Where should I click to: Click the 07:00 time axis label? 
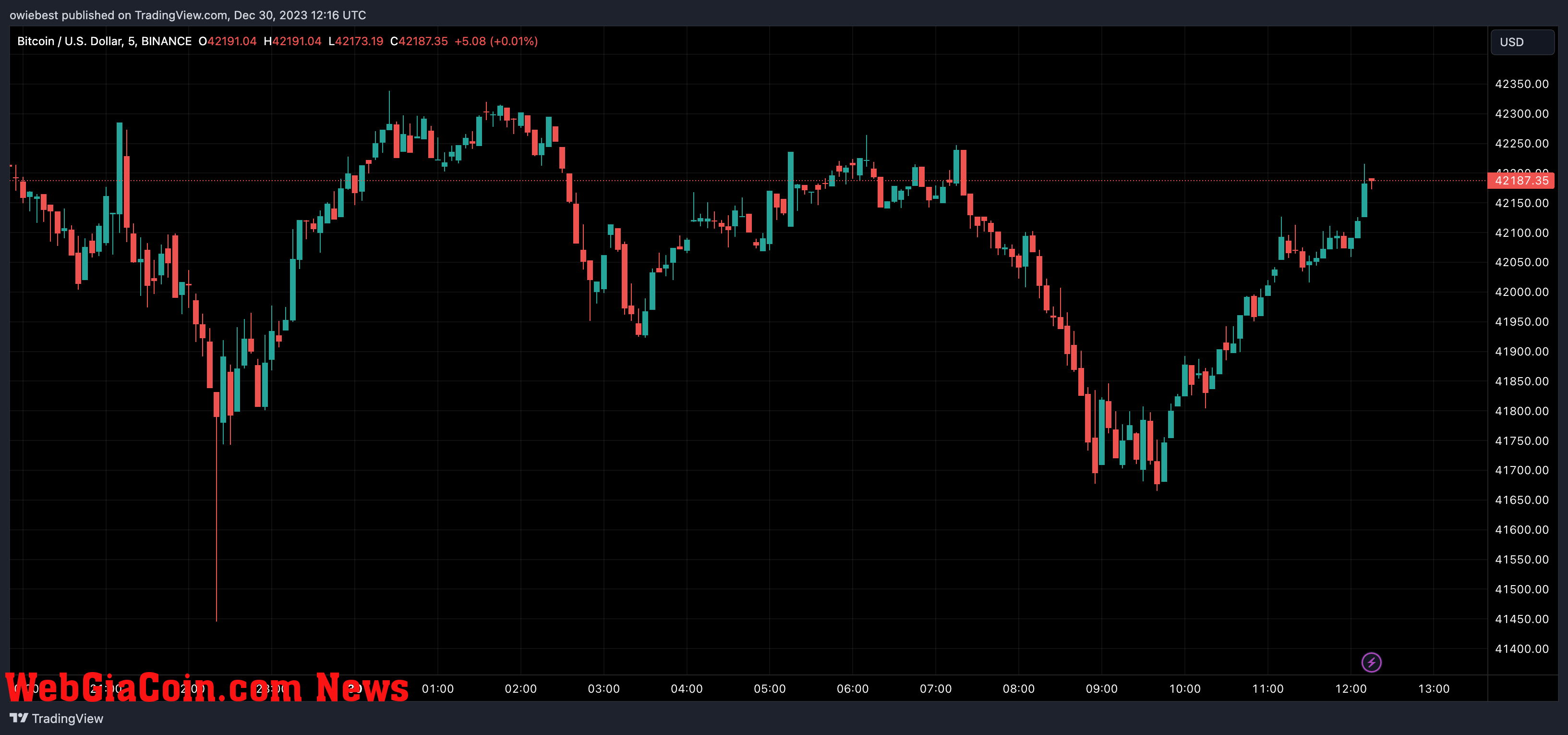(x=936, y=689)
